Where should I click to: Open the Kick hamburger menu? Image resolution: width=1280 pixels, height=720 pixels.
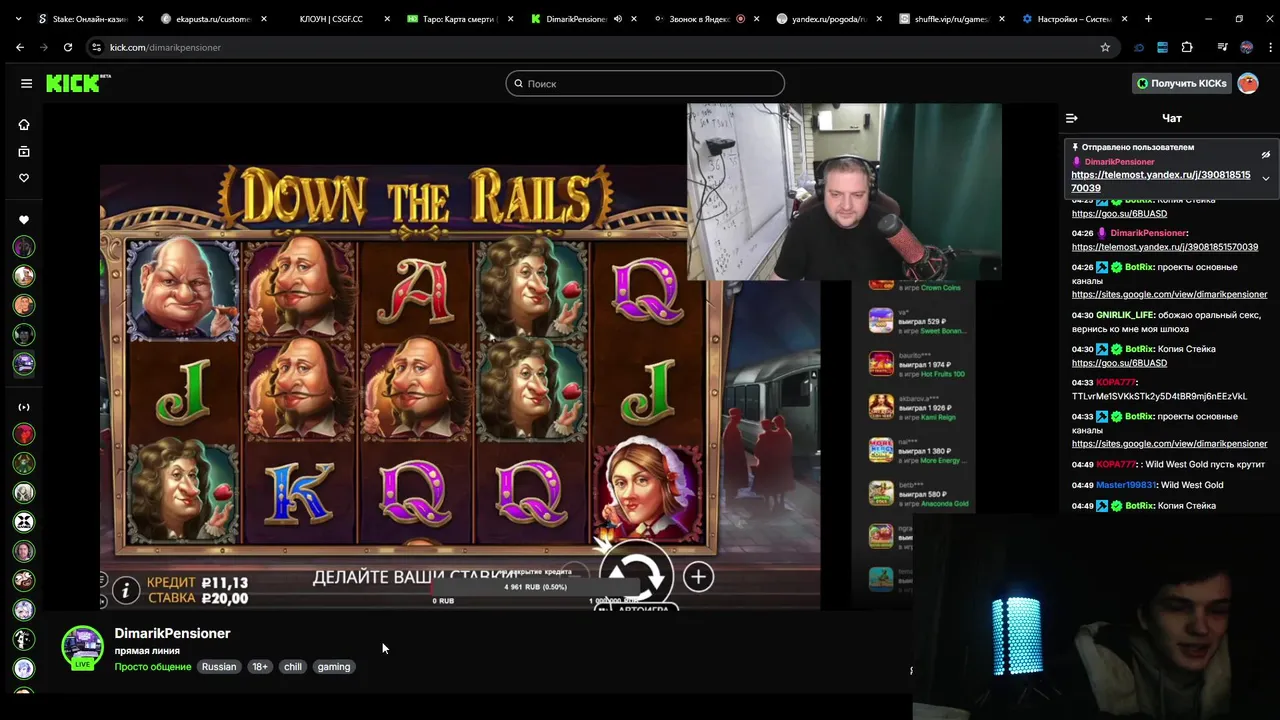[x=26, y=83]
